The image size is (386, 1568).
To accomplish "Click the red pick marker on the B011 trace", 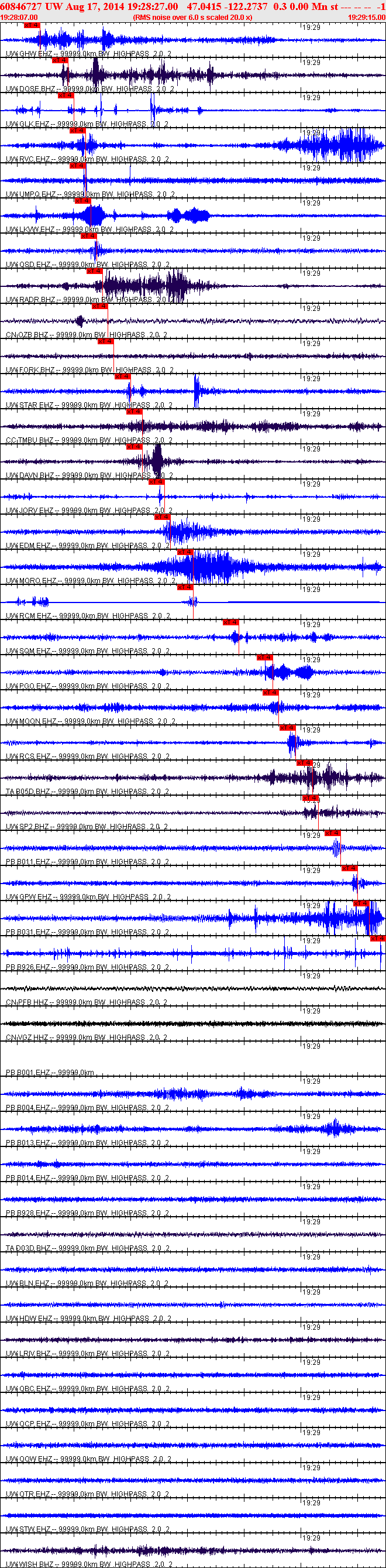I will click(x=333, y=833).
